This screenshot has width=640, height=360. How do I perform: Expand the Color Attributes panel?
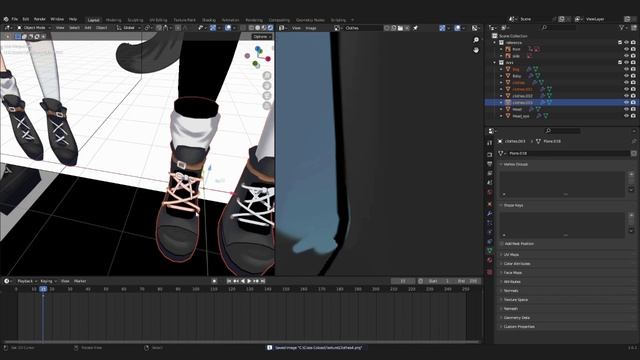(501, 264)
